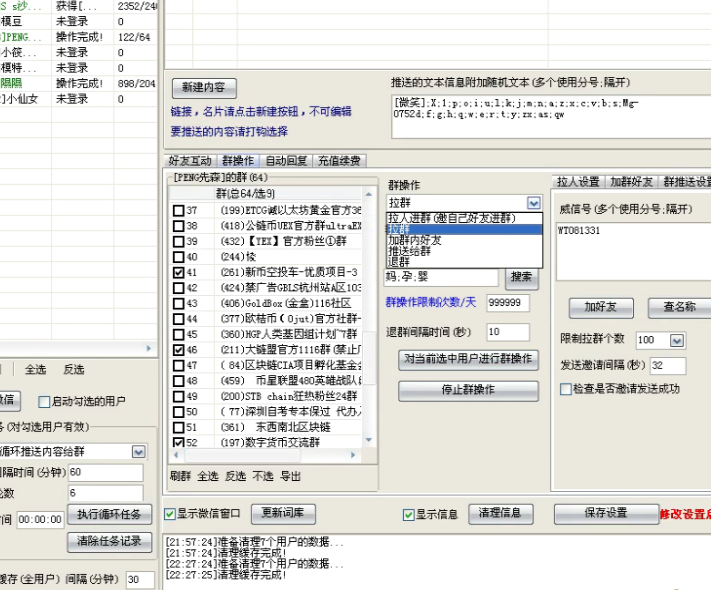Expand the 循环推送内容给群 dropdown
This screenshot has height=590, width=711.
(139, 452)
